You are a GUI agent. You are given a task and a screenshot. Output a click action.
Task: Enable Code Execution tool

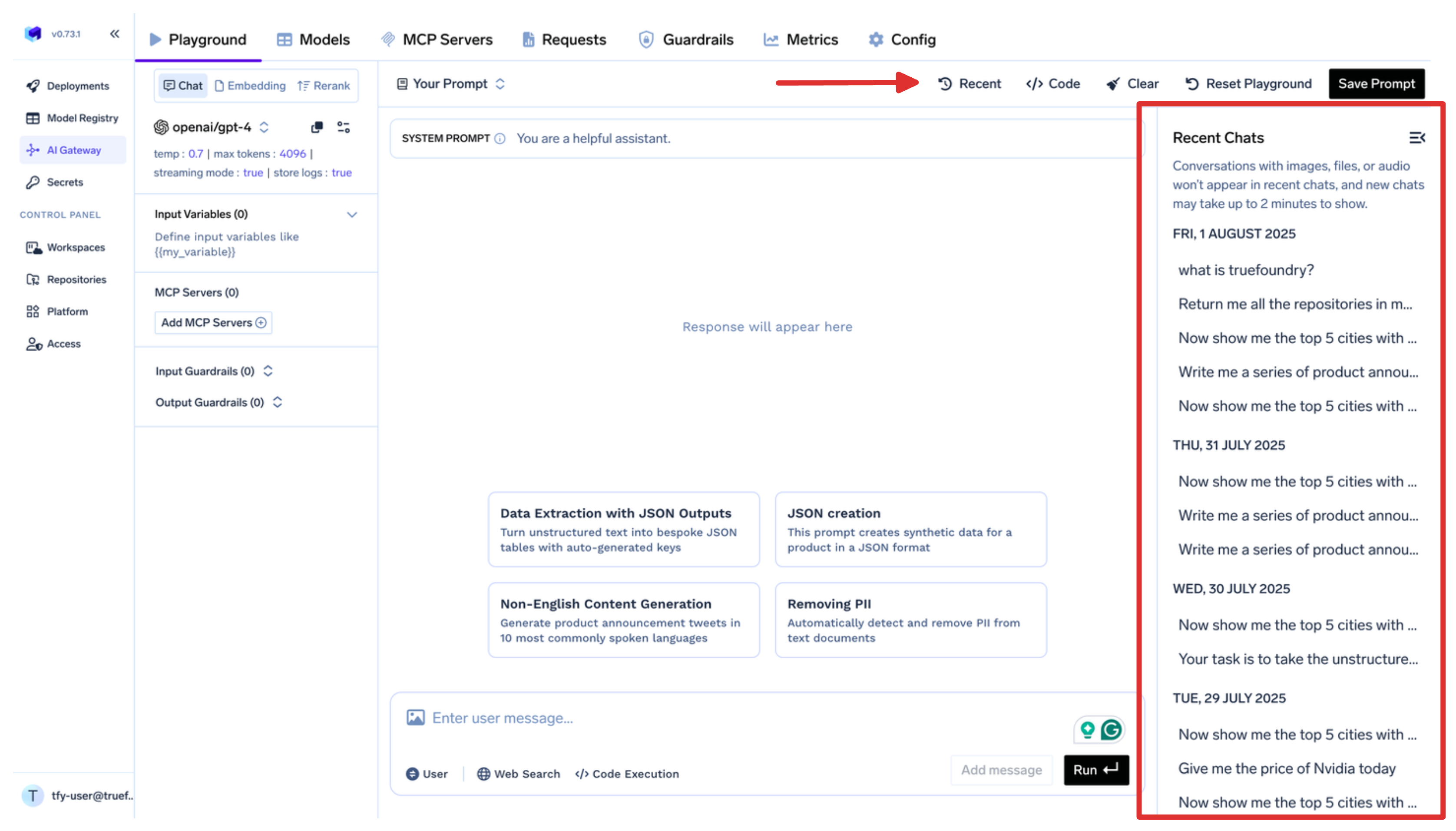coord(626,774)
